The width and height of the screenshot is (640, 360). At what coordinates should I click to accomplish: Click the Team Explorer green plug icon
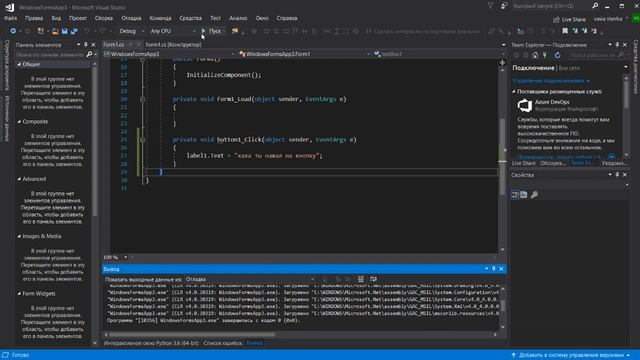coord(544,55)
